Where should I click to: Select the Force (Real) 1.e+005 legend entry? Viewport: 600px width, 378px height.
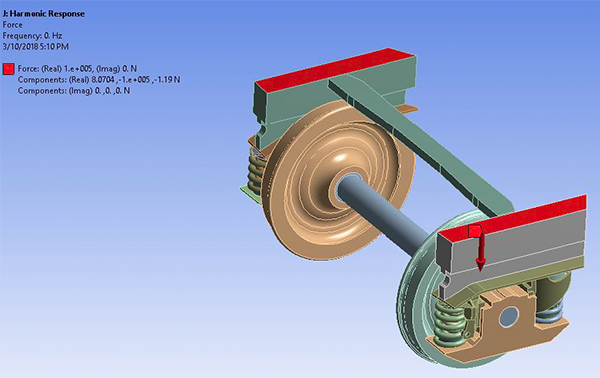click(77, 69)
